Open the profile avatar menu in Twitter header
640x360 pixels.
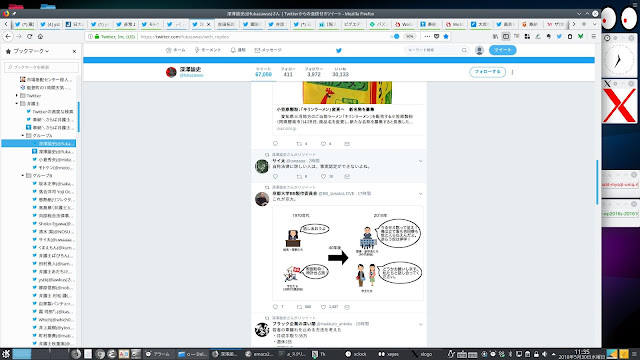coord(479,50)
